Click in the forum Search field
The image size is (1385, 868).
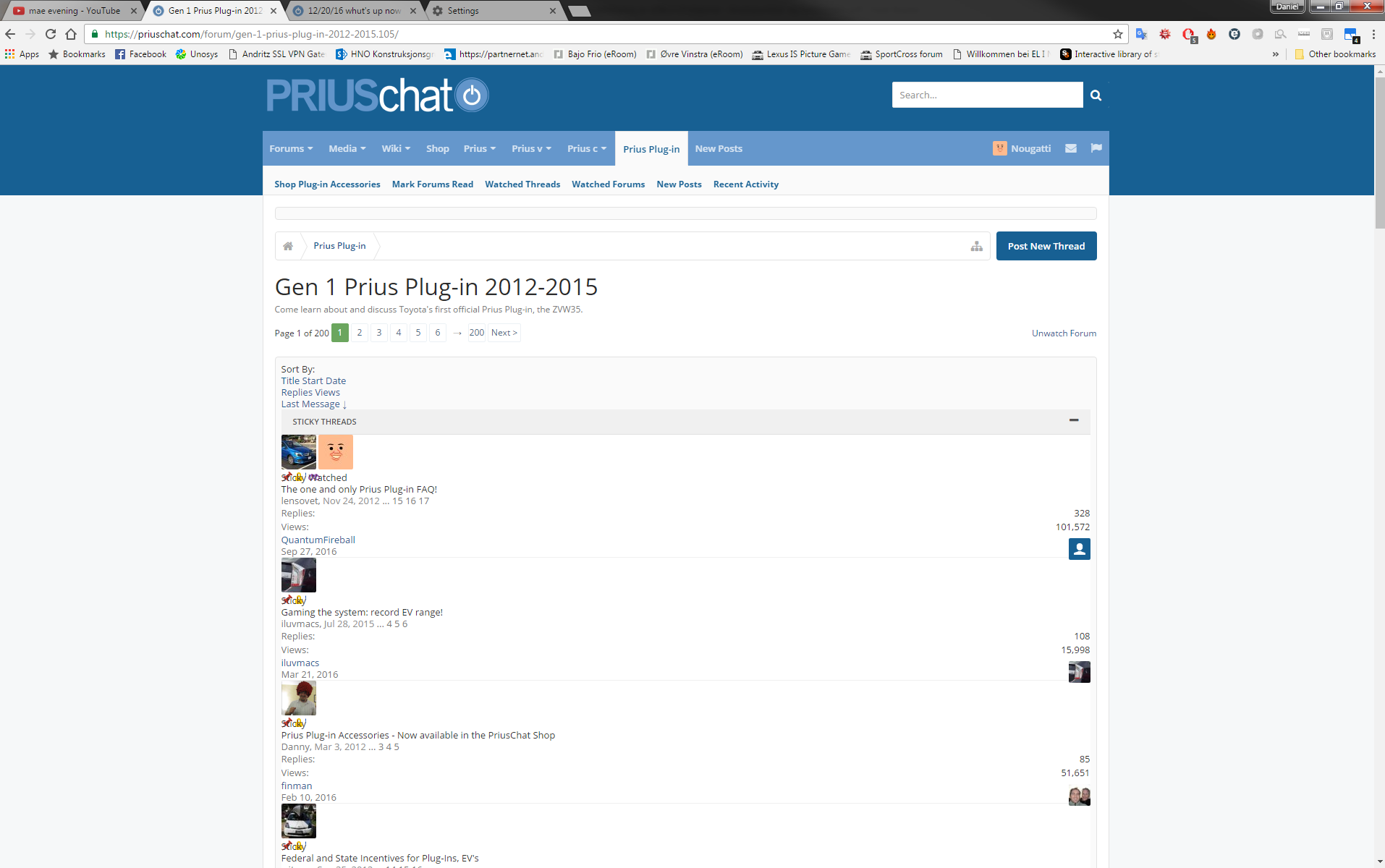987,95
